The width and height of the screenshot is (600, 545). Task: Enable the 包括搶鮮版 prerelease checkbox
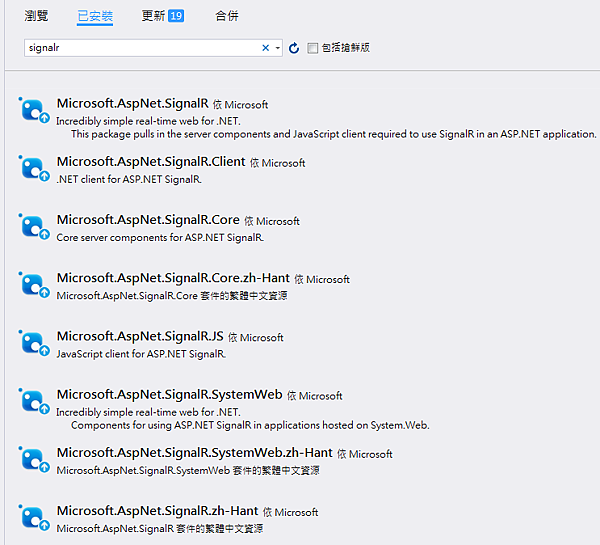[x=312, y=48]
